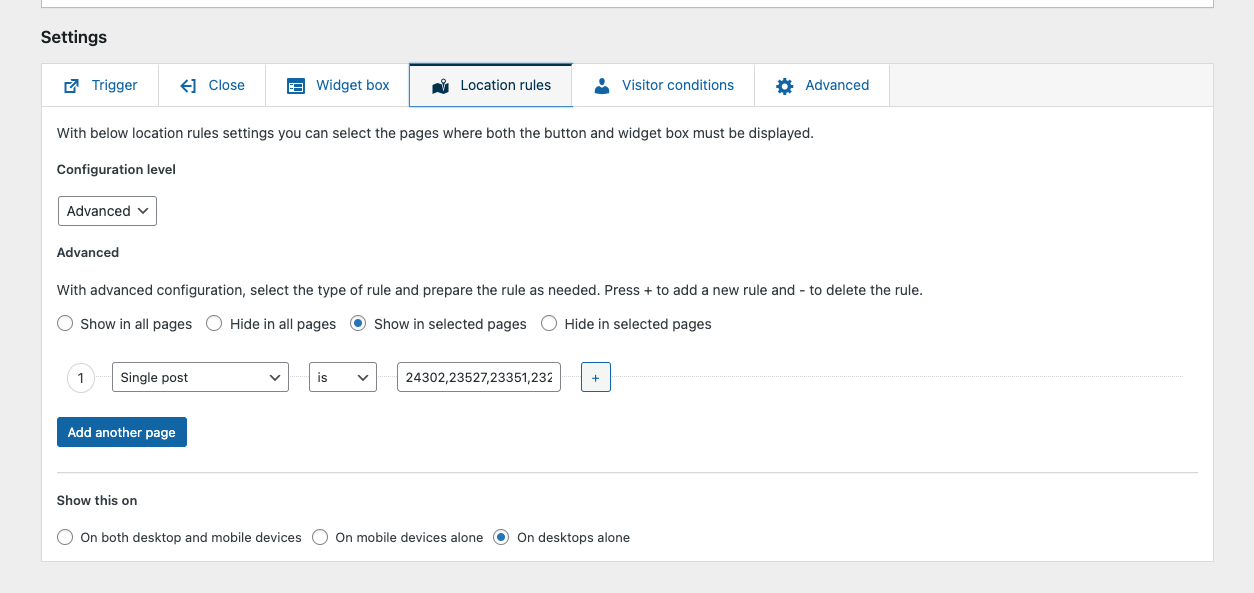Open the 'is' condition dropdown

tap(342, 378)
